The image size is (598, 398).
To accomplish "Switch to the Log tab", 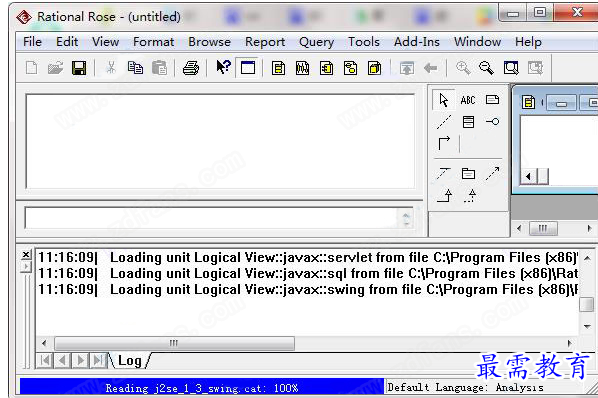I will [130, 360].
